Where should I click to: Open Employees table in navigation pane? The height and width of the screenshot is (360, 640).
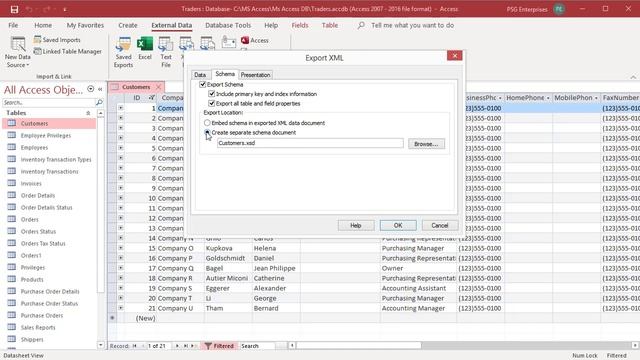click(34, 147)
